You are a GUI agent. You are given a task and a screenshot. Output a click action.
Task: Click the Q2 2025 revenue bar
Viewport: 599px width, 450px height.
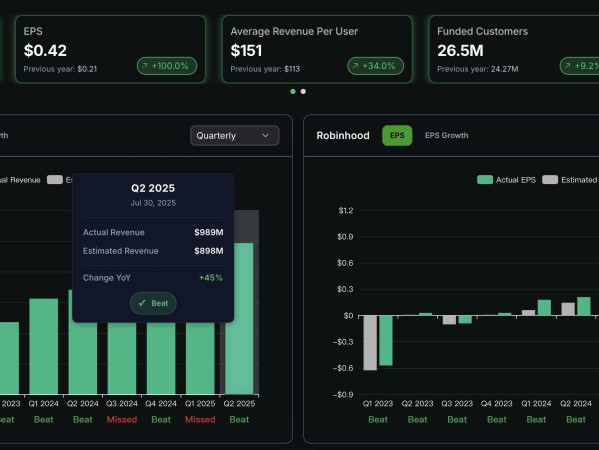(x=239, y=319)
